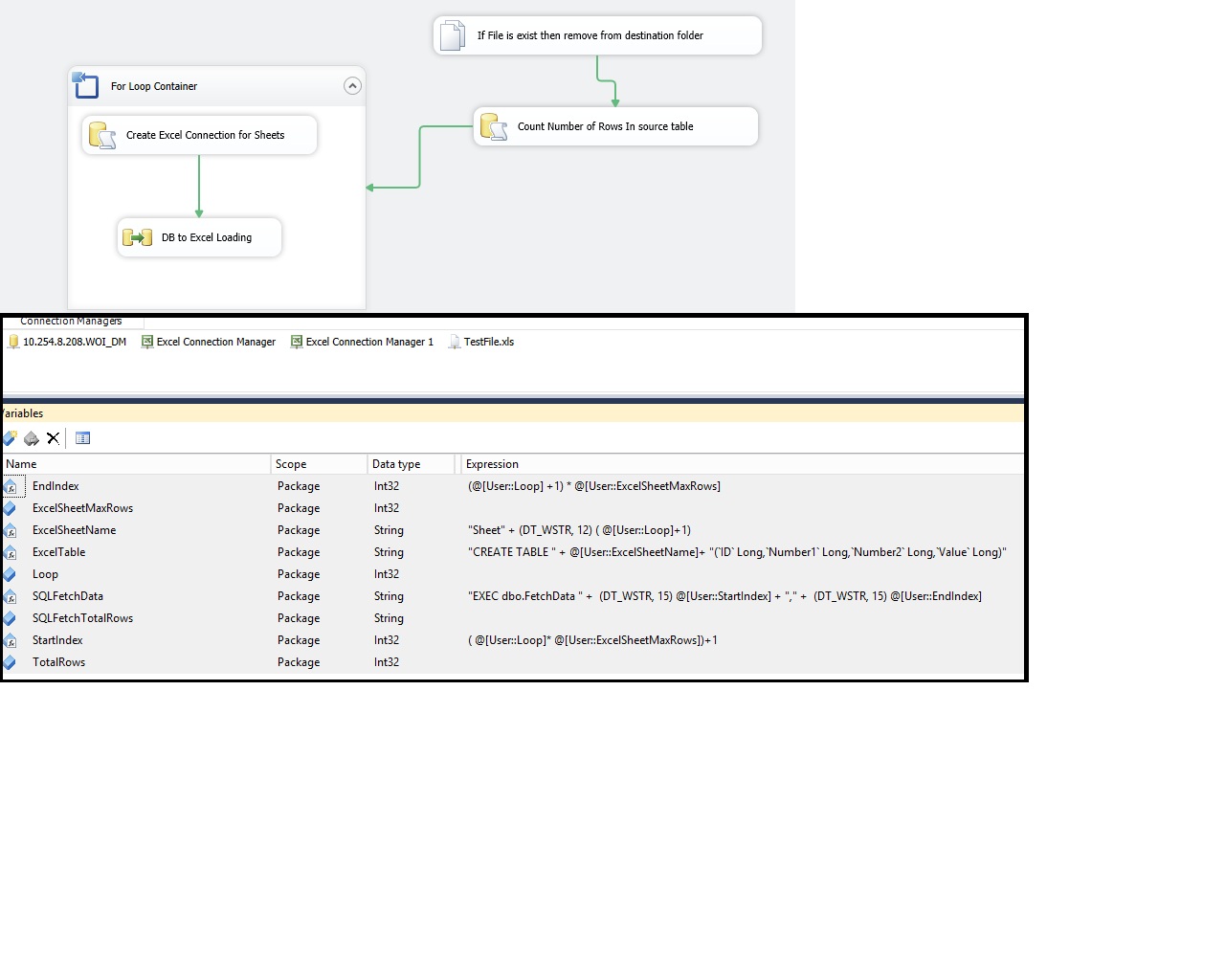
Task: Click the ExcelSheetName variable icon
Action: pos(11,530)
